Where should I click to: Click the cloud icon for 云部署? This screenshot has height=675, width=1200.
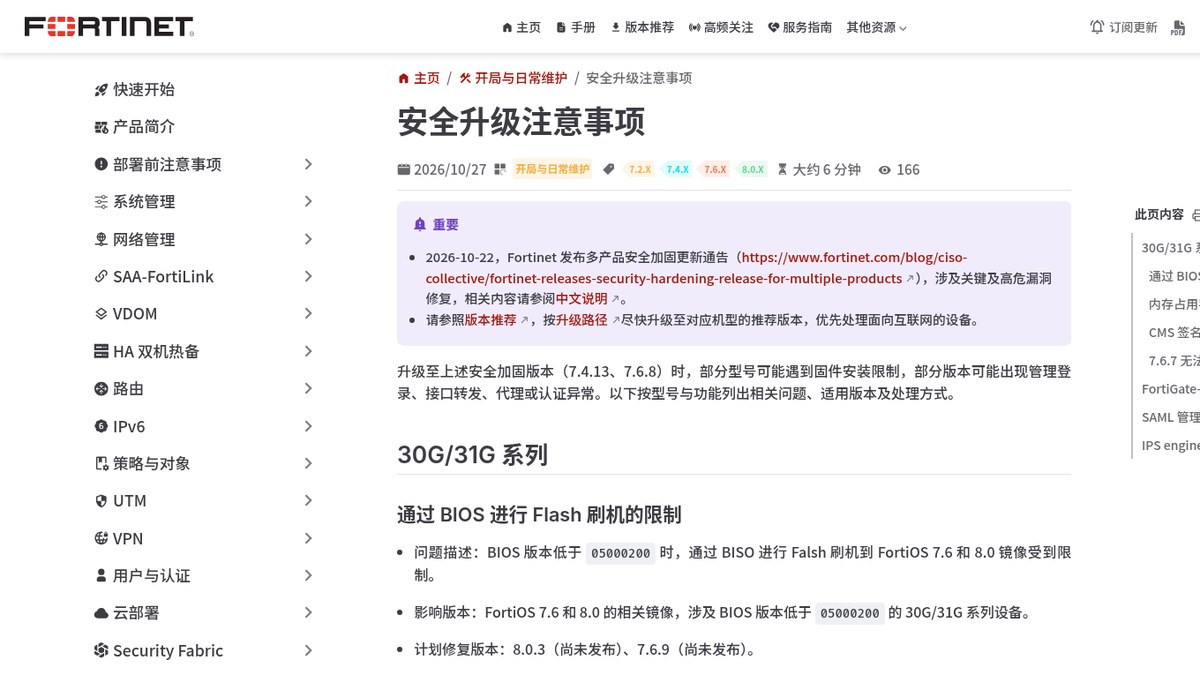[x=101, y=613]
